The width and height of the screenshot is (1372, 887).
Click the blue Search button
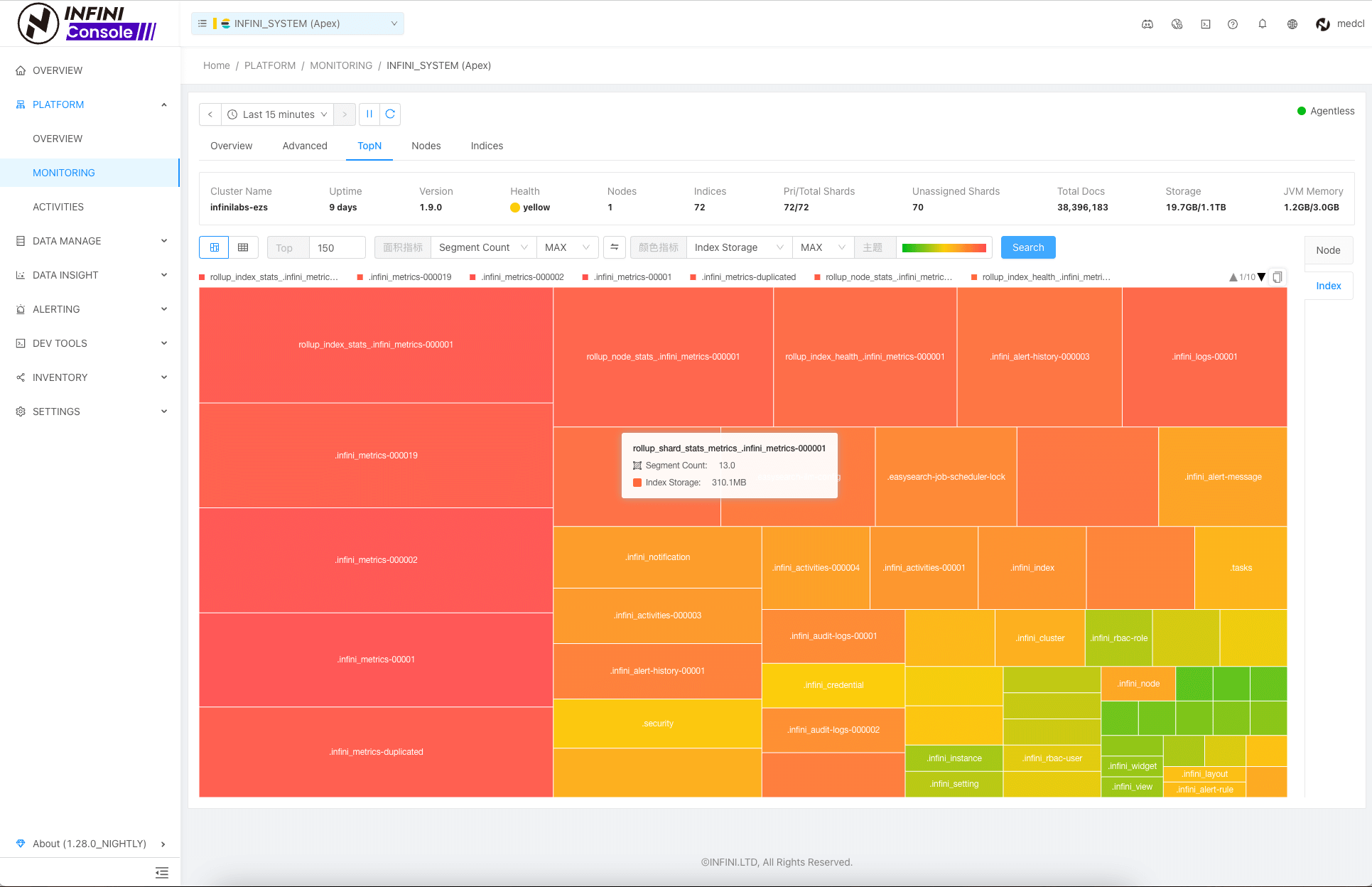(1028, 247)
